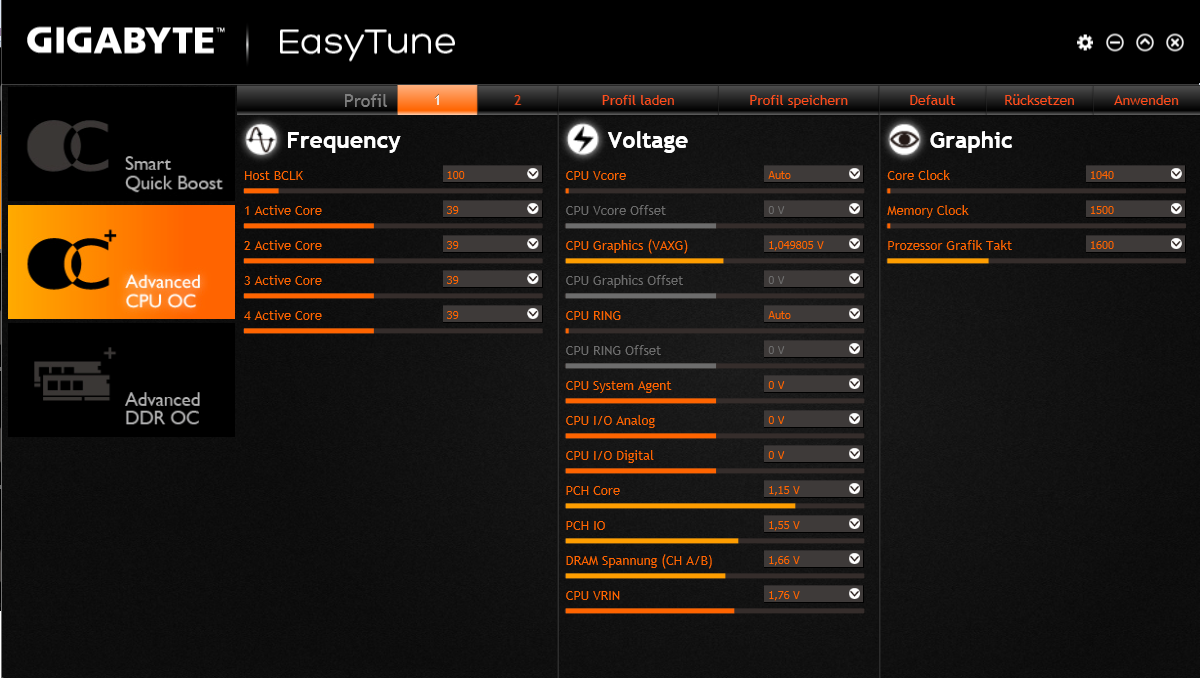
Task: Click the CPU VRIN slider bar
Action: click(714, 610)
